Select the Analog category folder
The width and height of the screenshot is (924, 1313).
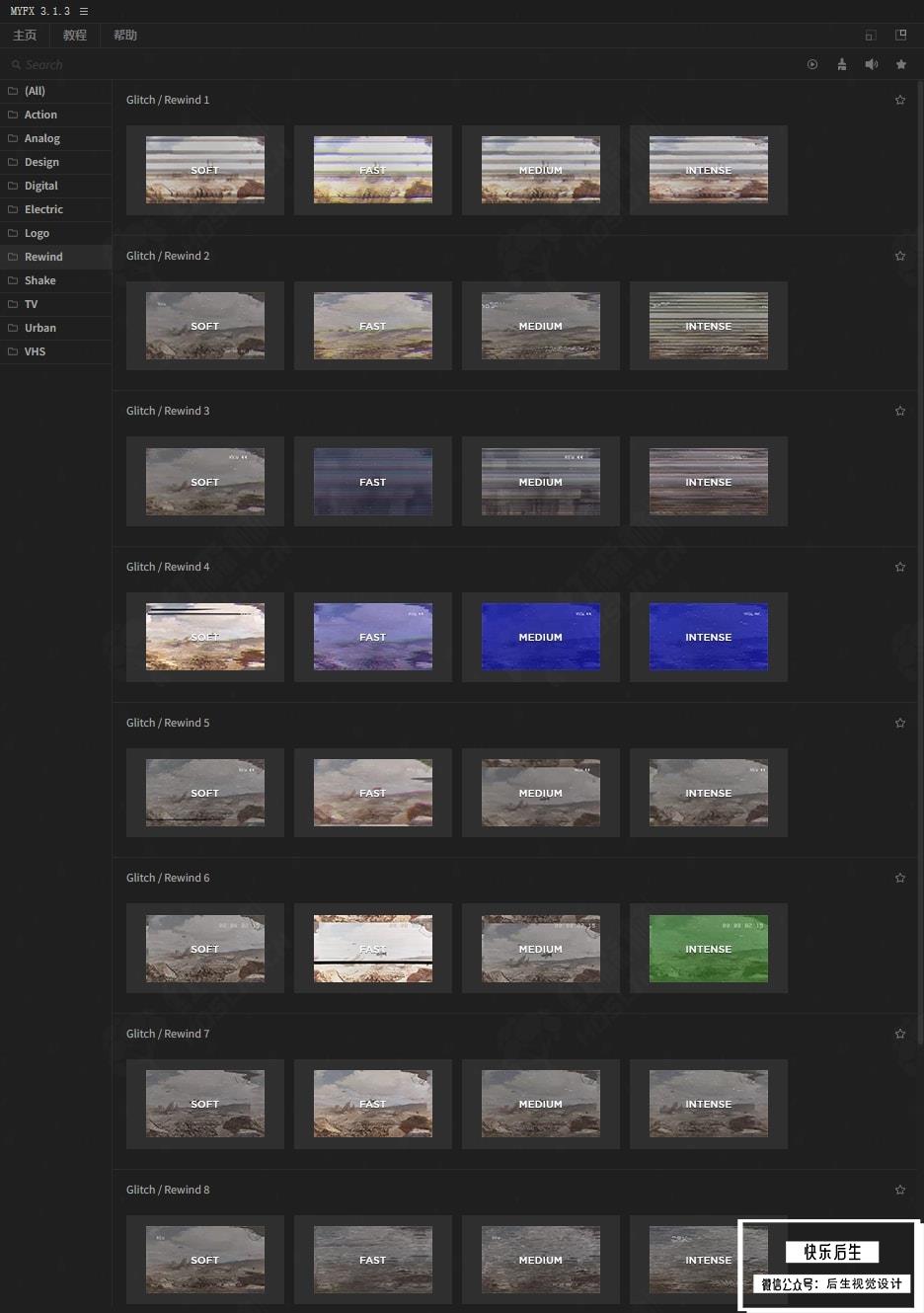[55, 138]
